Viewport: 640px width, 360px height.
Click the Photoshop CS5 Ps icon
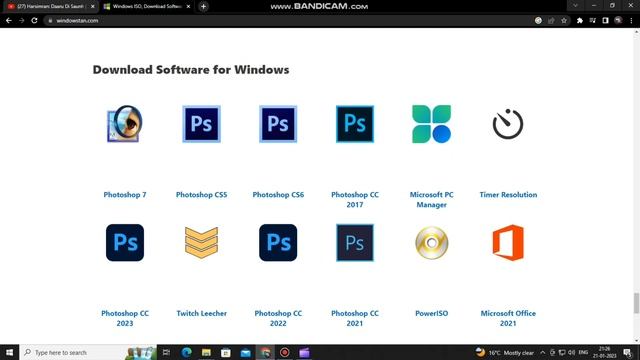pos(201,124)
